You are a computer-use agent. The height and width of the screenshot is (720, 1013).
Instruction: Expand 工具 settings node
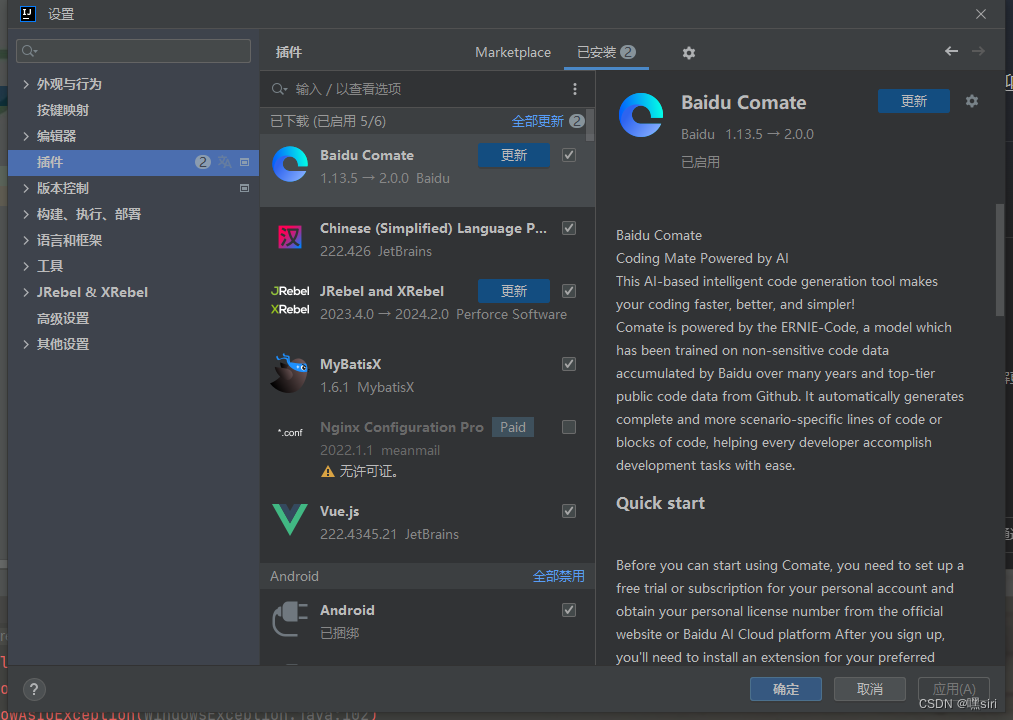click(x=26, y=266)
